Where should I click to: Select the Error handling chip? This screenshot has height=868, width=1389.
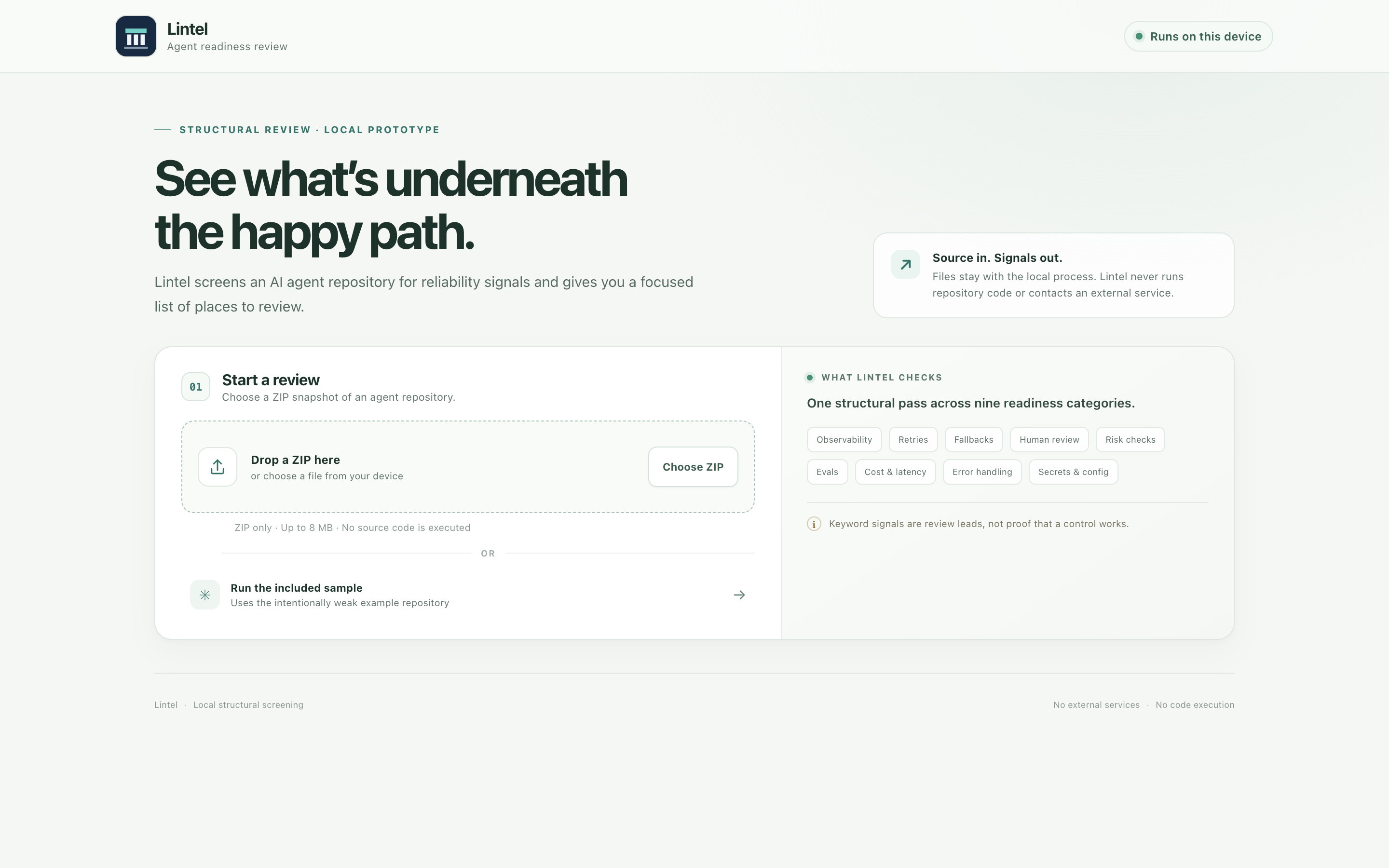pos(982,472)
